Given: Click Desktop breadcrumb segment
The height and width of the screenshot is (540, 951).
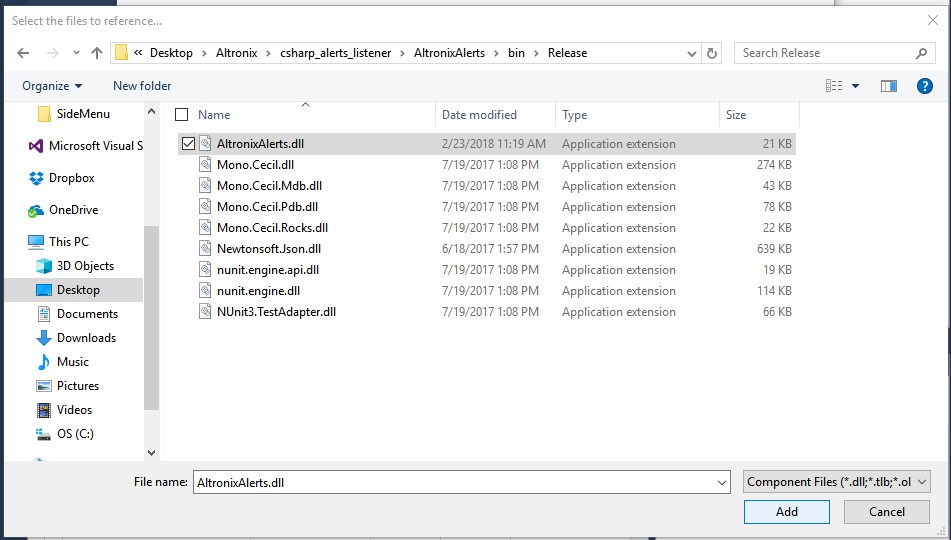Looking at the screenshot, I should pos(171,53).
